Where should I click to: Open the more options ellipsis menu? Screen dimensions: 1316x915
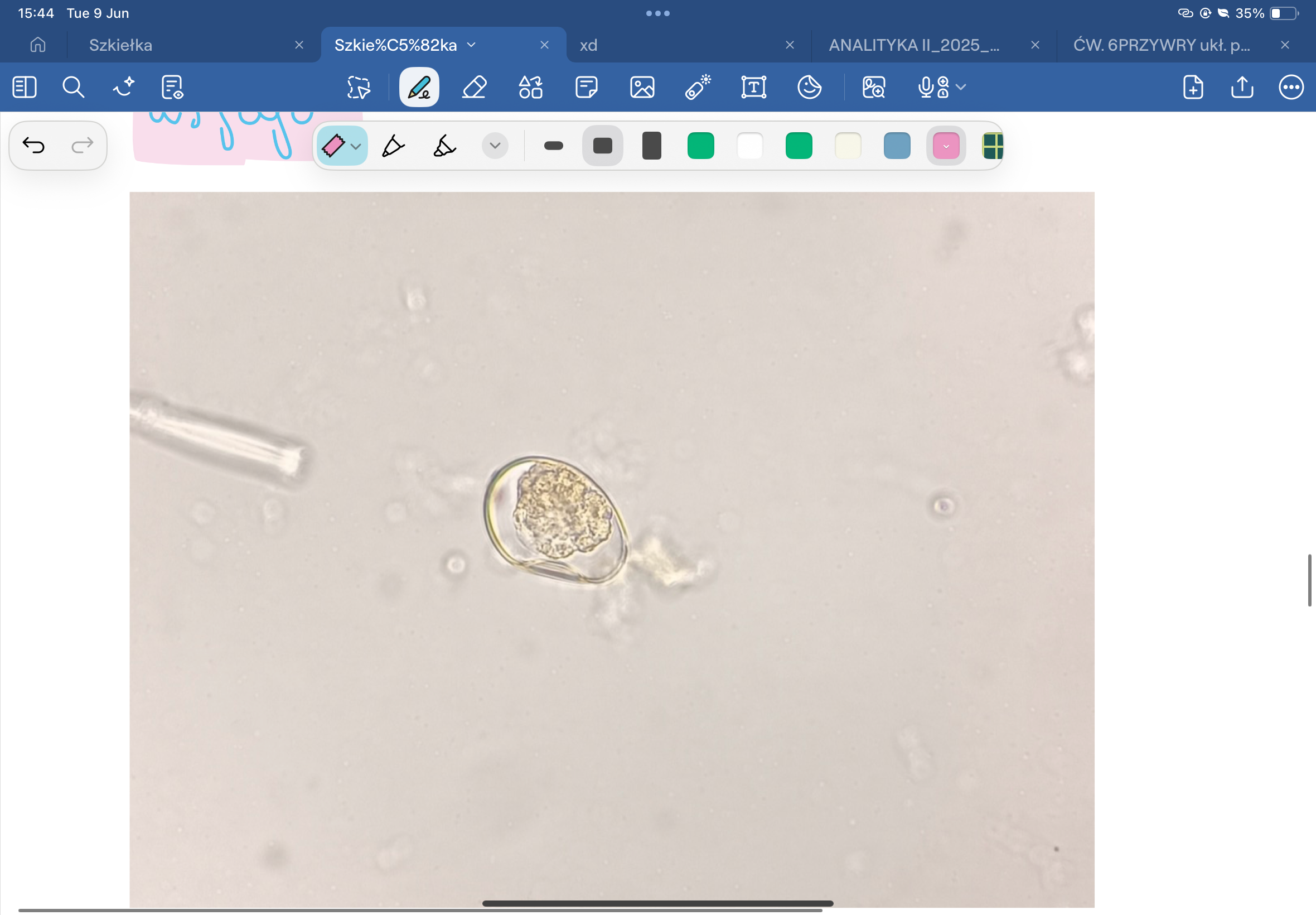[1291, 87]
